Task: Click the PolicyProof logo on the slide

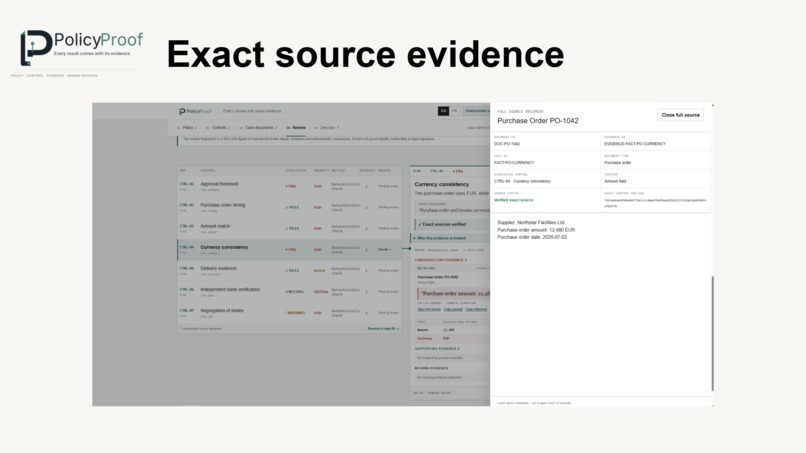Action: [x=81, y=47]
